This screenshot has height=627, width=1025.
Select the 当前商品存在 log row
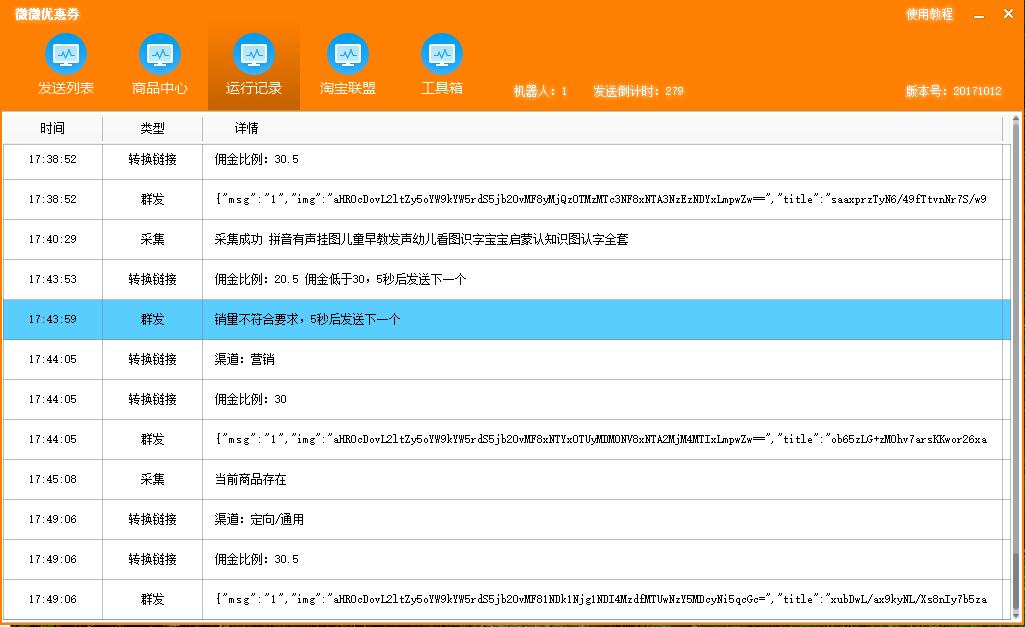[400, 479]
